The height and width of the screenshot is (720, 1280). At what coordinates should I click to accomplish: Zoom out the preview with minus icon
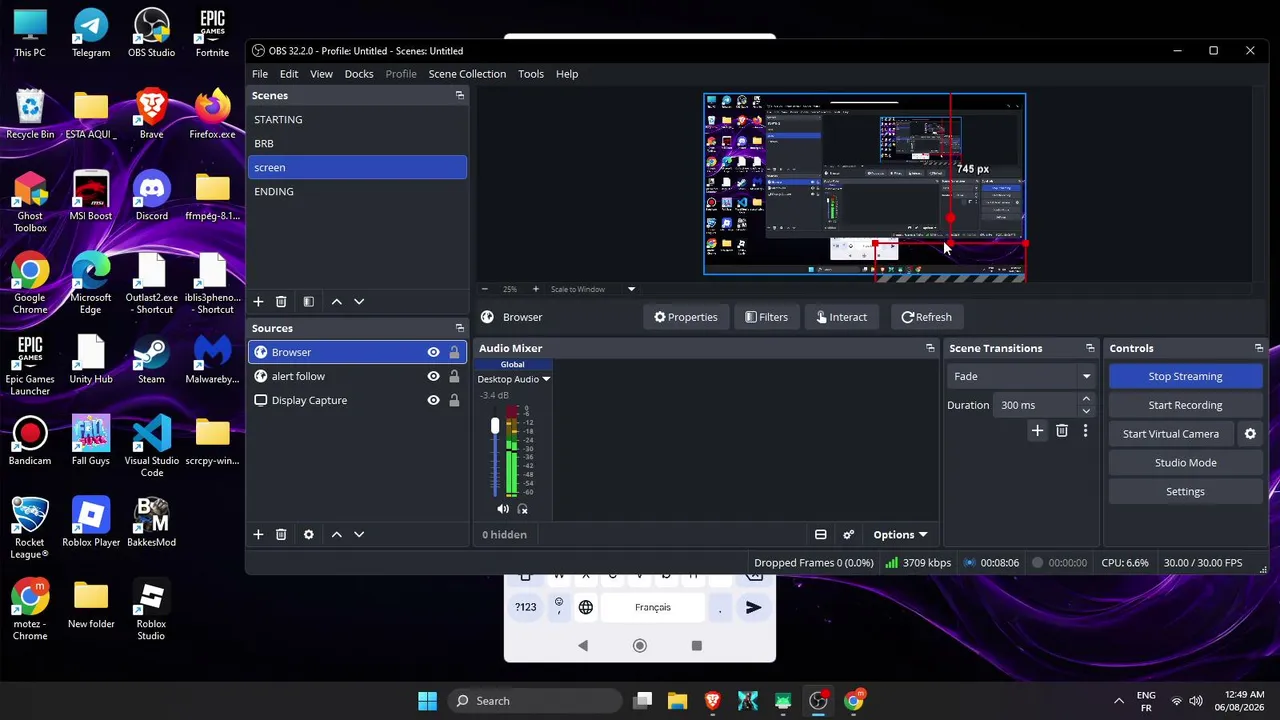pyautogui.click(x=485, y=289)
